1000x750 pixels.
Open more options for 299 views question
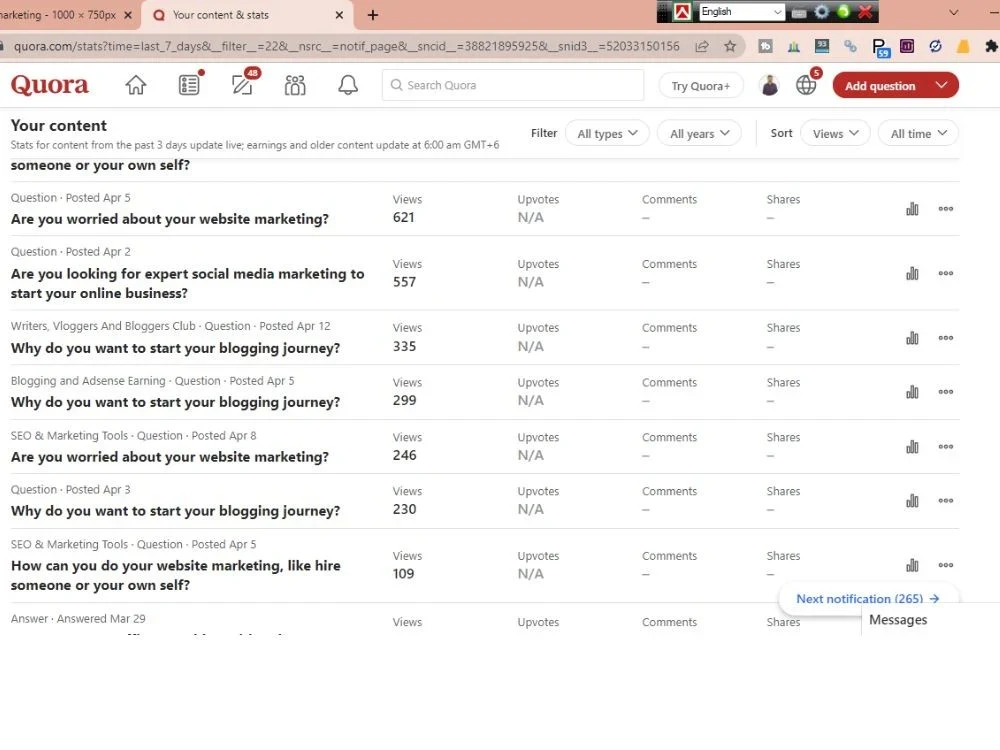point(946,392)
